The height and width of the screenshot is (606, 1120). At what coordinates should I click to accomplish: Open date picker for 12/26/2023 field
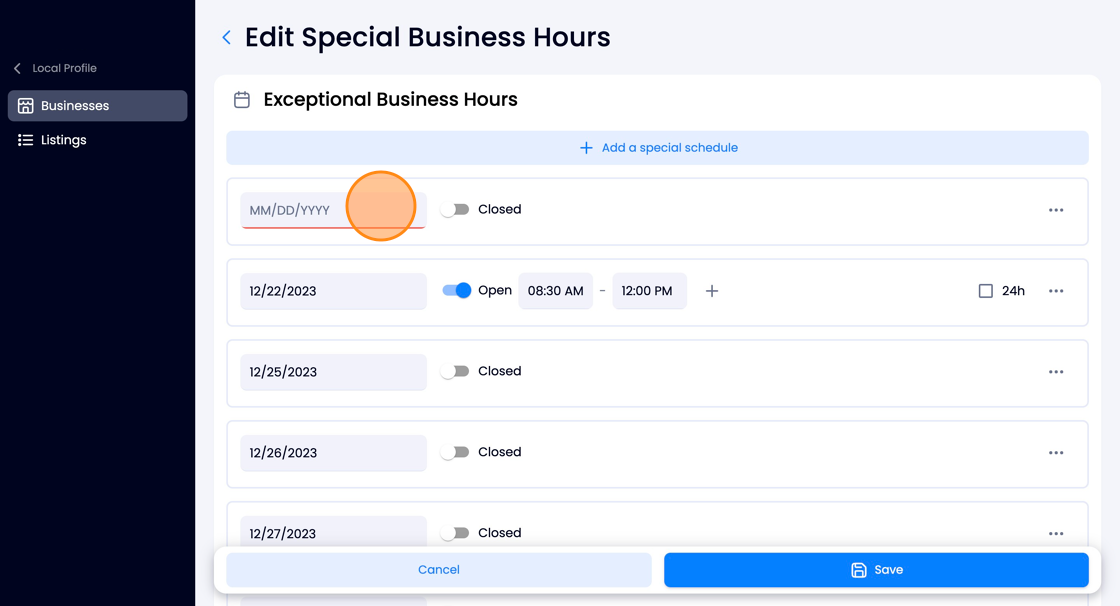coord(334,452)
